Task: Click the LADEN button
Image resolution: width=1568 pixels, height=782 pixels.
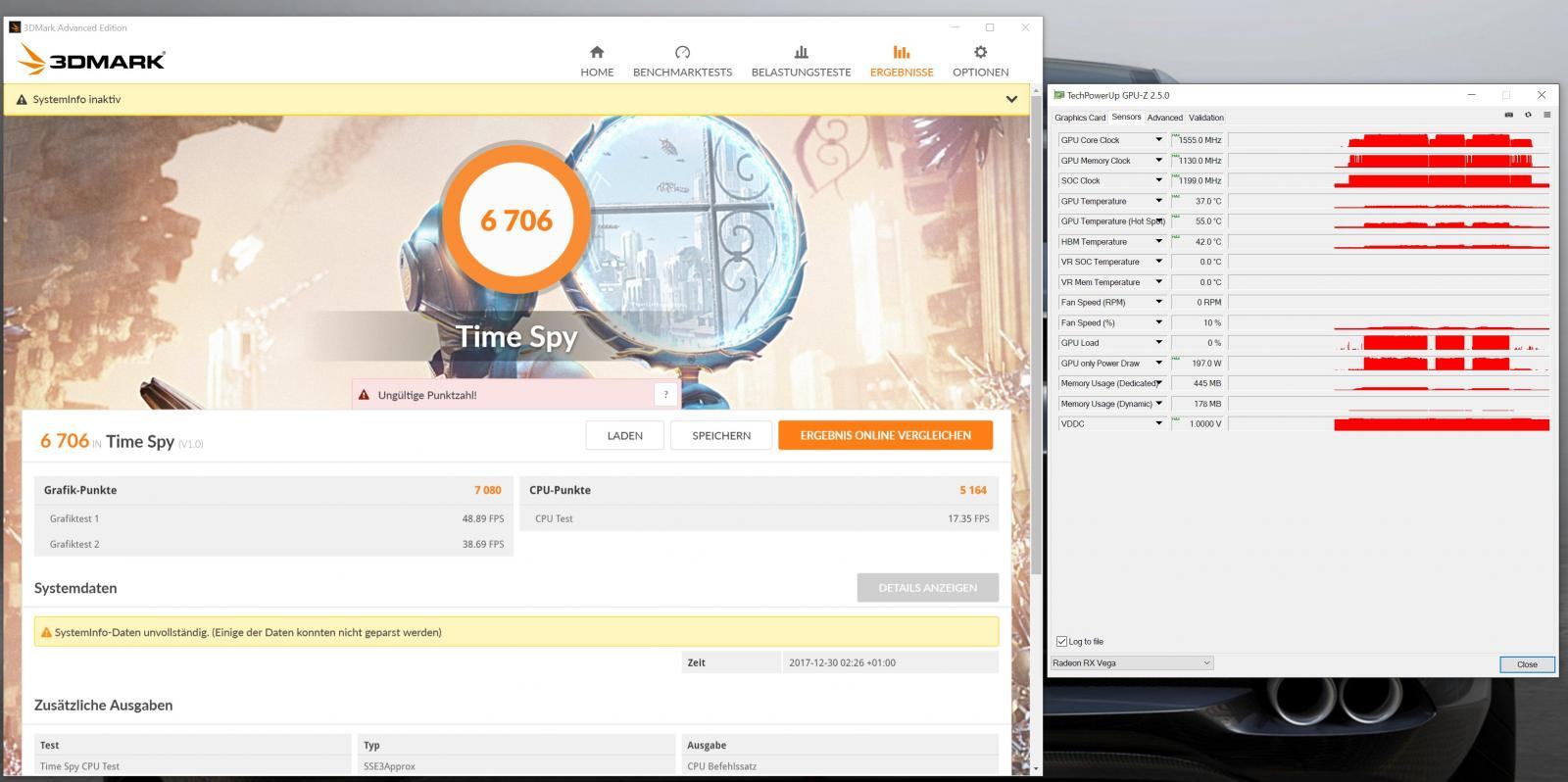Action: (625, 435)
